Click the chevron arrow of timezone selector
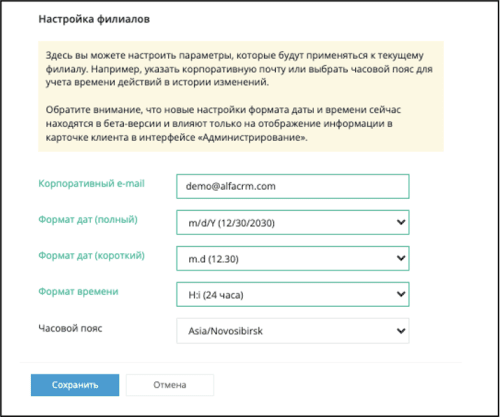The image size is (500, 417). [x=401, y=331]
